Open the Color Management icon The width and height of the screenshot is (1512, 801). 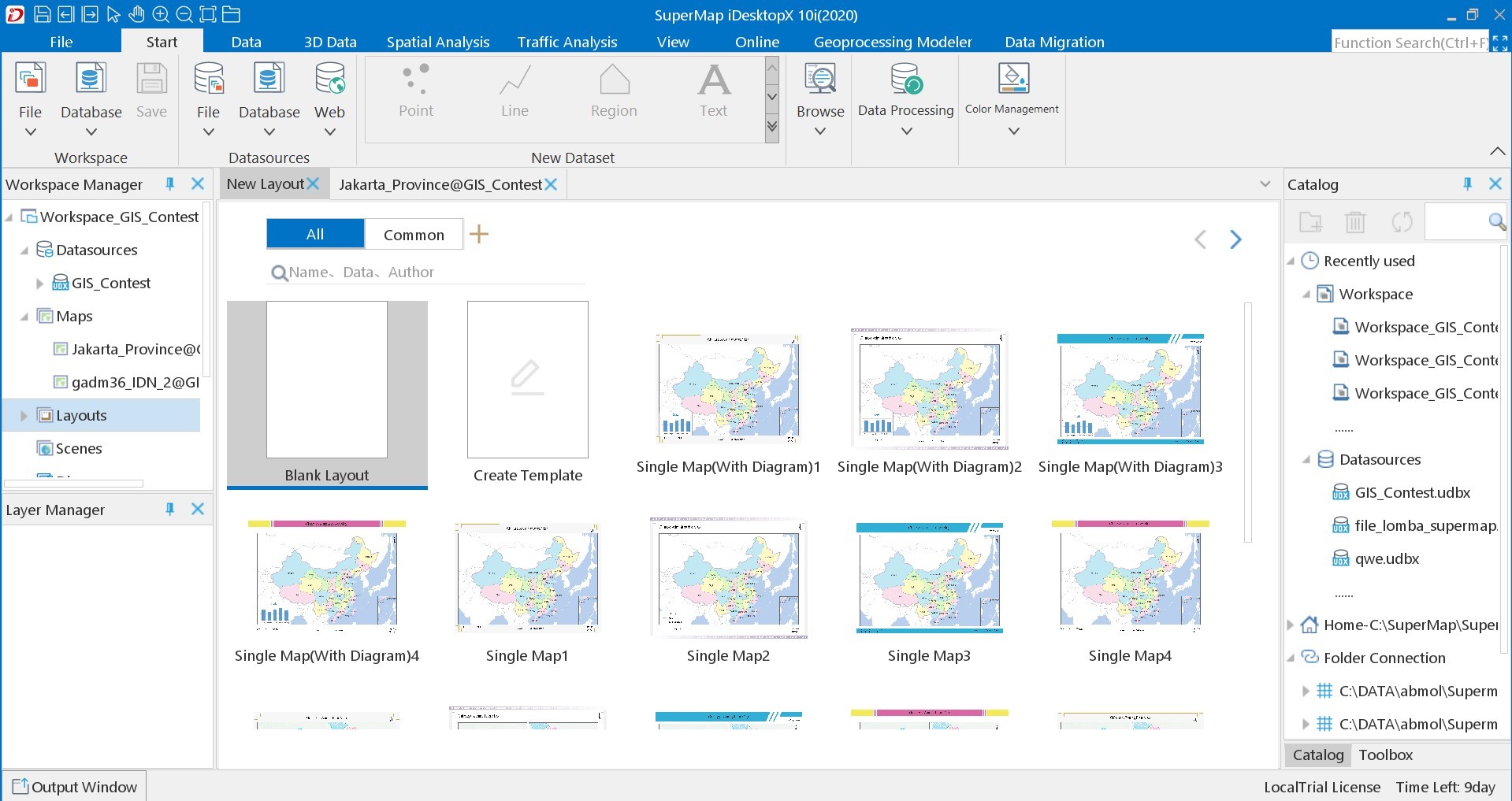[1012, 80]
